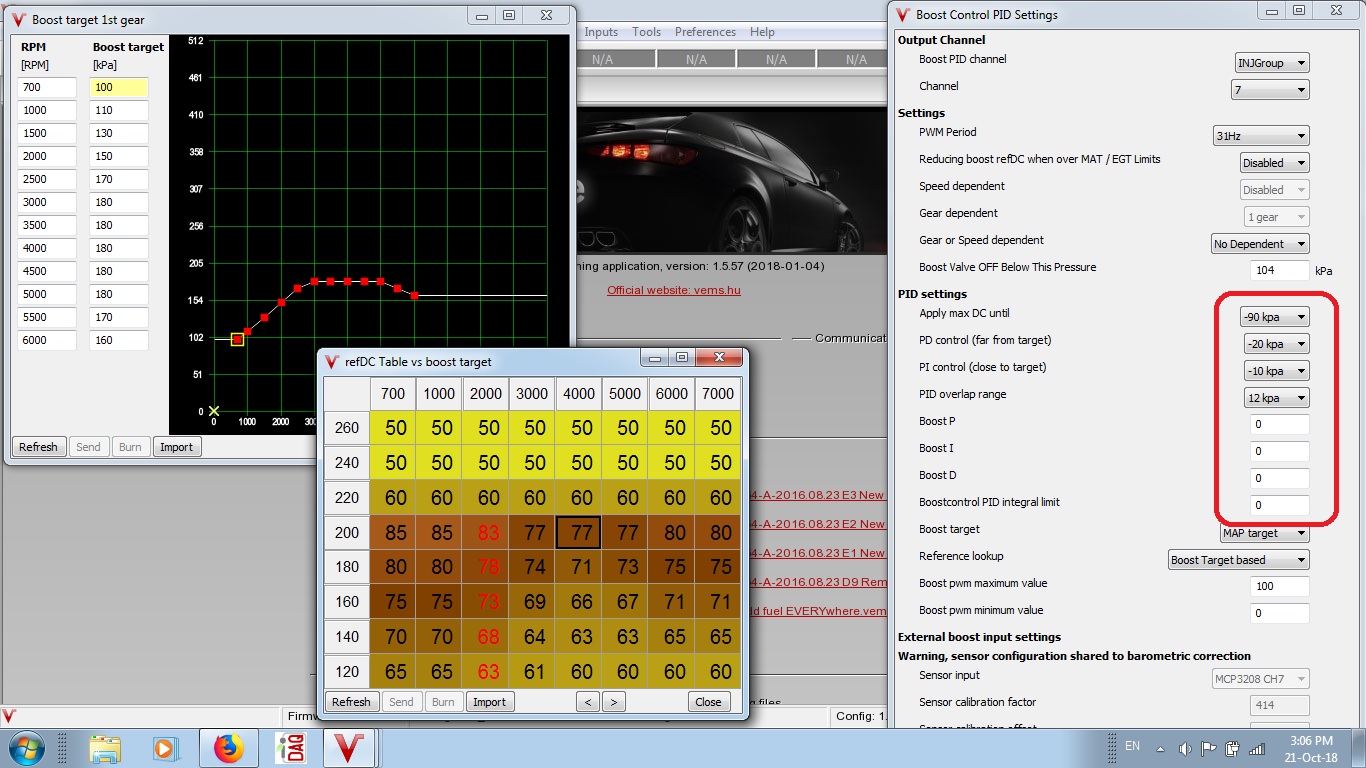Expand the Boost PID channel dropdown
Image resolution: width=1366 pixels, height=768 pixels.
click(1272, 63)
